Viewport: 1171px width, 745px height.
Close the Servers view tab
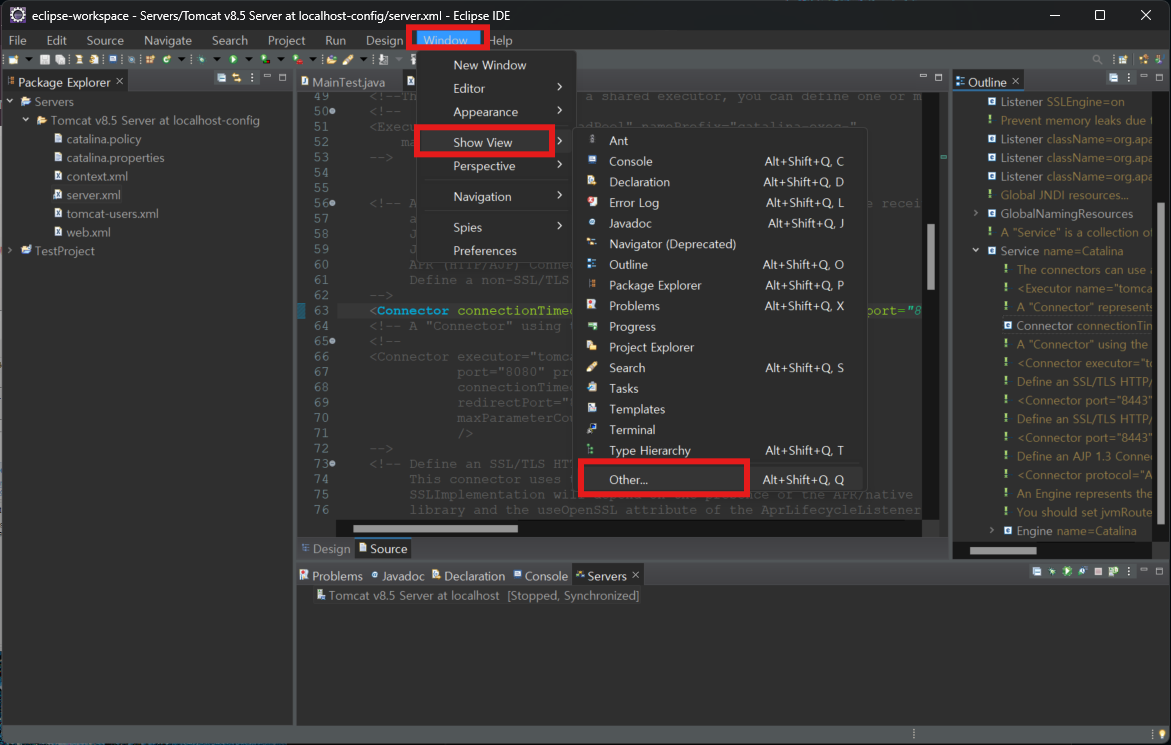coord(636,575)
